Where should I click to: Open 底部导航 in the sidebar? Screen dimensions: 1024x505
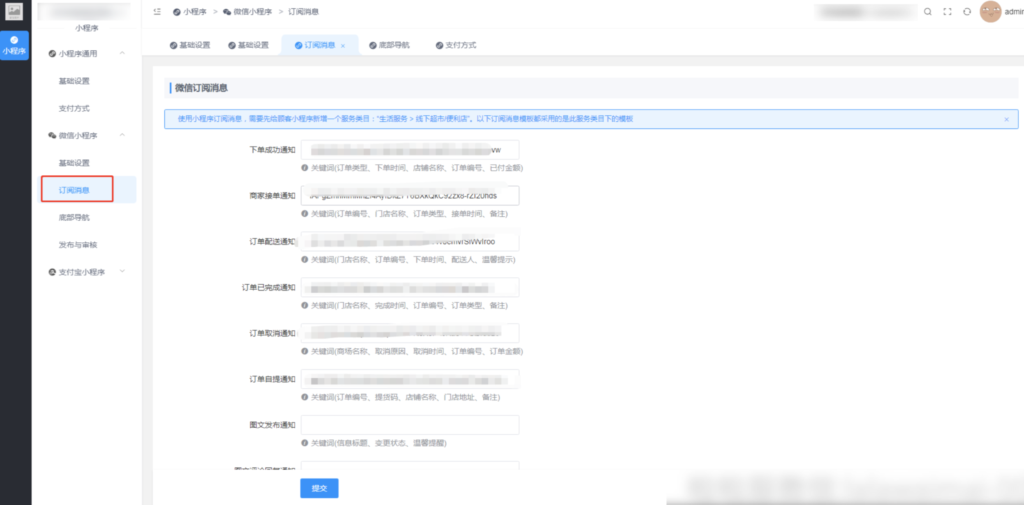(74, 218)
